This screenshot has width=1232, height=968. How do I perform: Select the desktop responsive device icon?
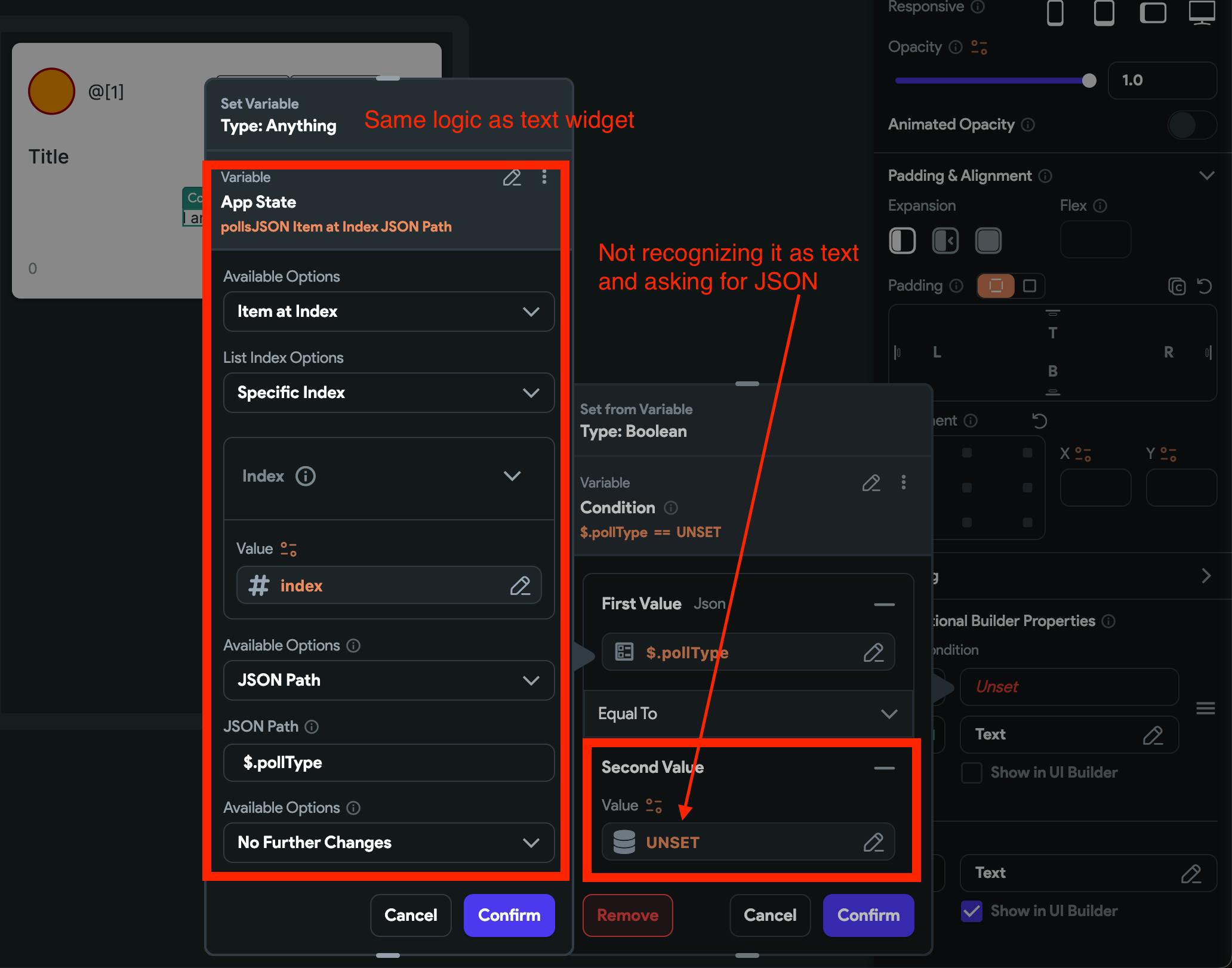(x=1201, y=12)
